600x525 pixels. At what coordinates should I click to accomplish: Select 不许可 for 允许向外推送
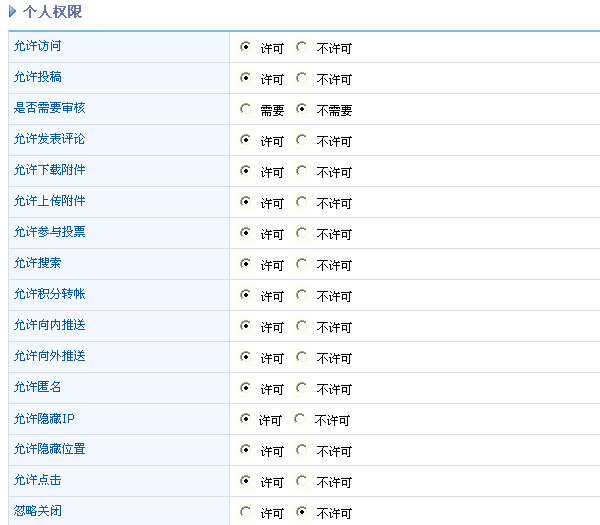(x=301, y=357)
